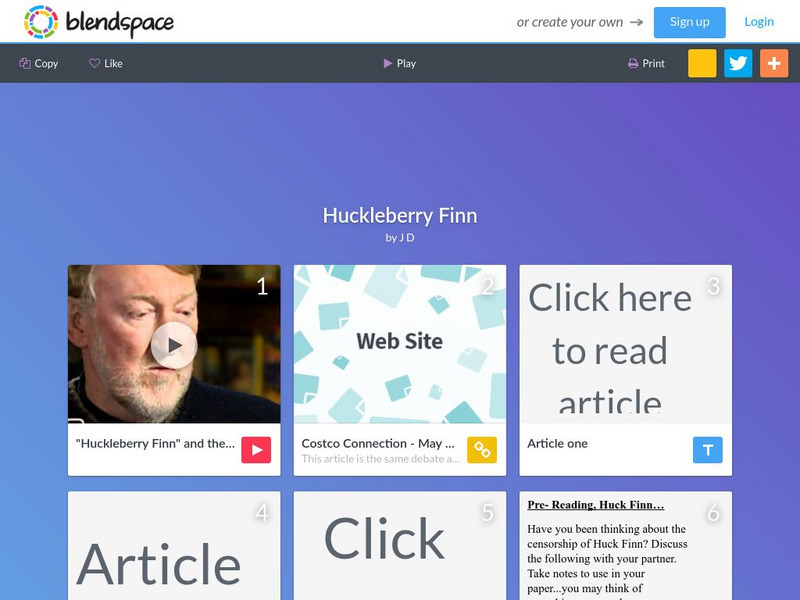
Task: Click the Costco Connection title text
Action: (x=378, y=443)
